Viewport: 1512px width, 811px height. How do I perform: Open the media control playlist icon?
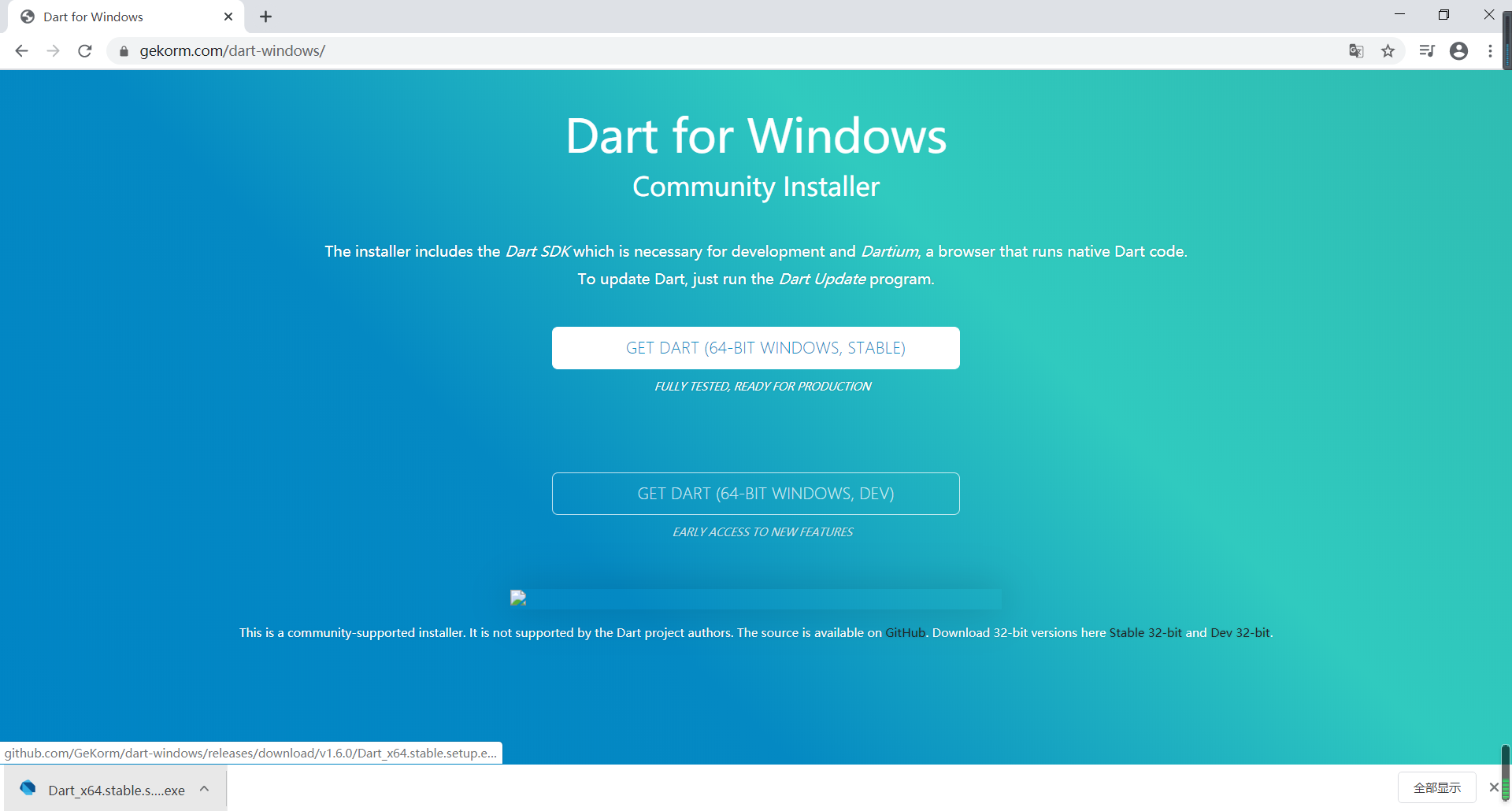pos(1427,51)
